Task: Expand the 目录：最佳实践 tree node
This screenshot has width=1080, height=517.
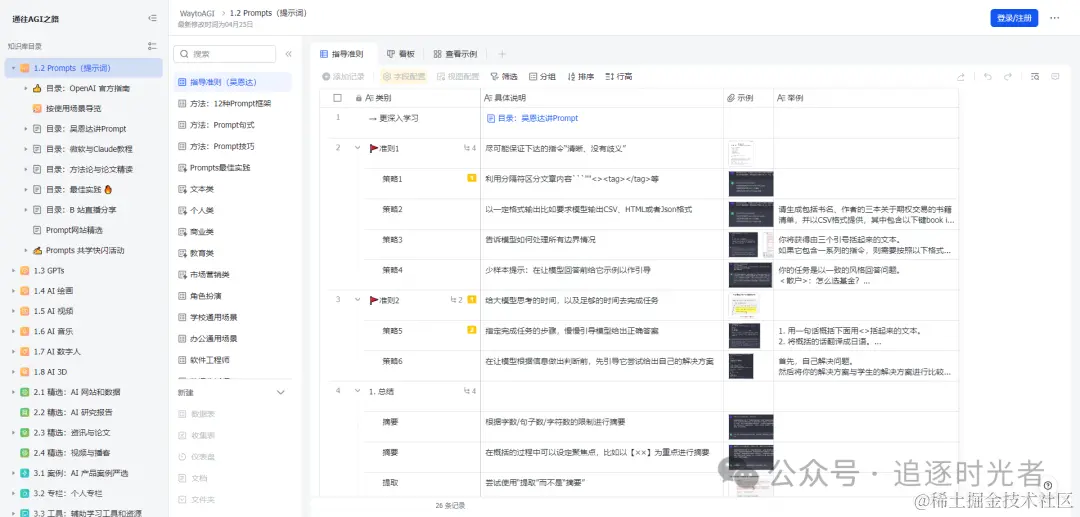Action: tap(25, 189)
